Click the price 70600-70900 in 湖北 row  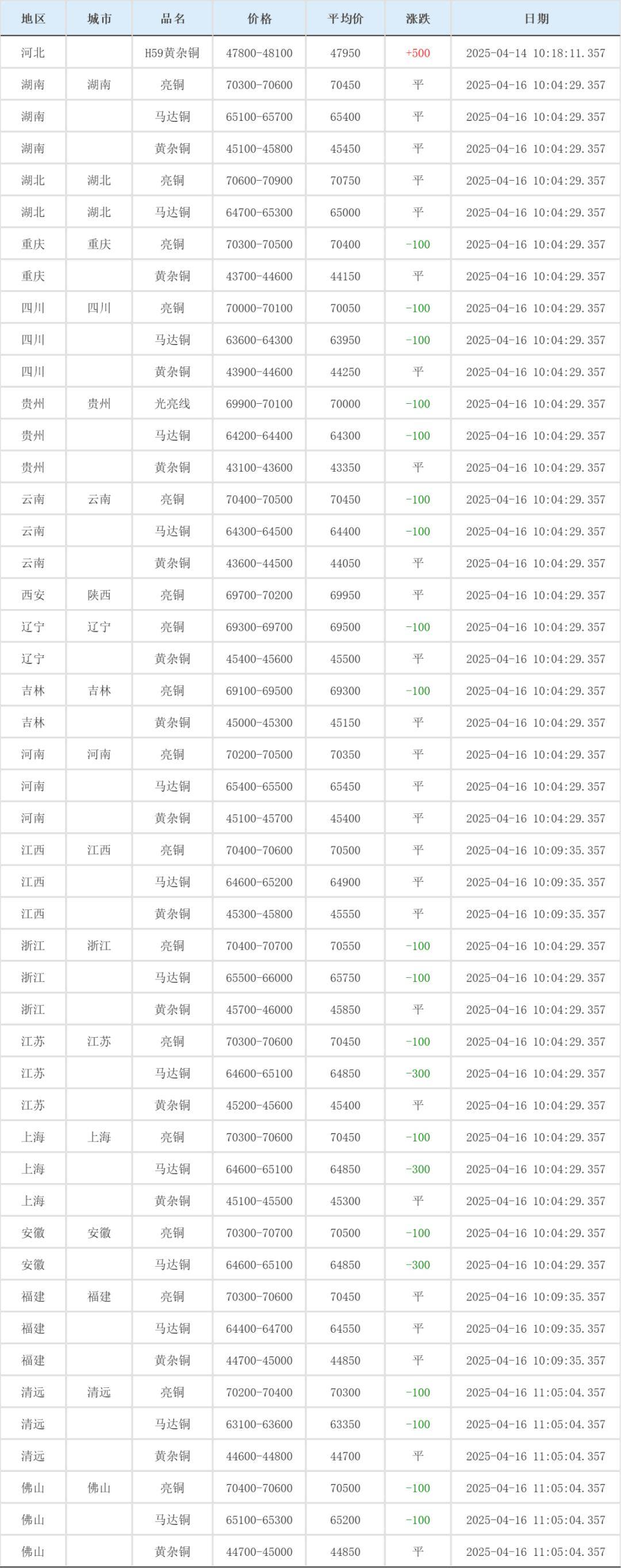coord(259,181)
